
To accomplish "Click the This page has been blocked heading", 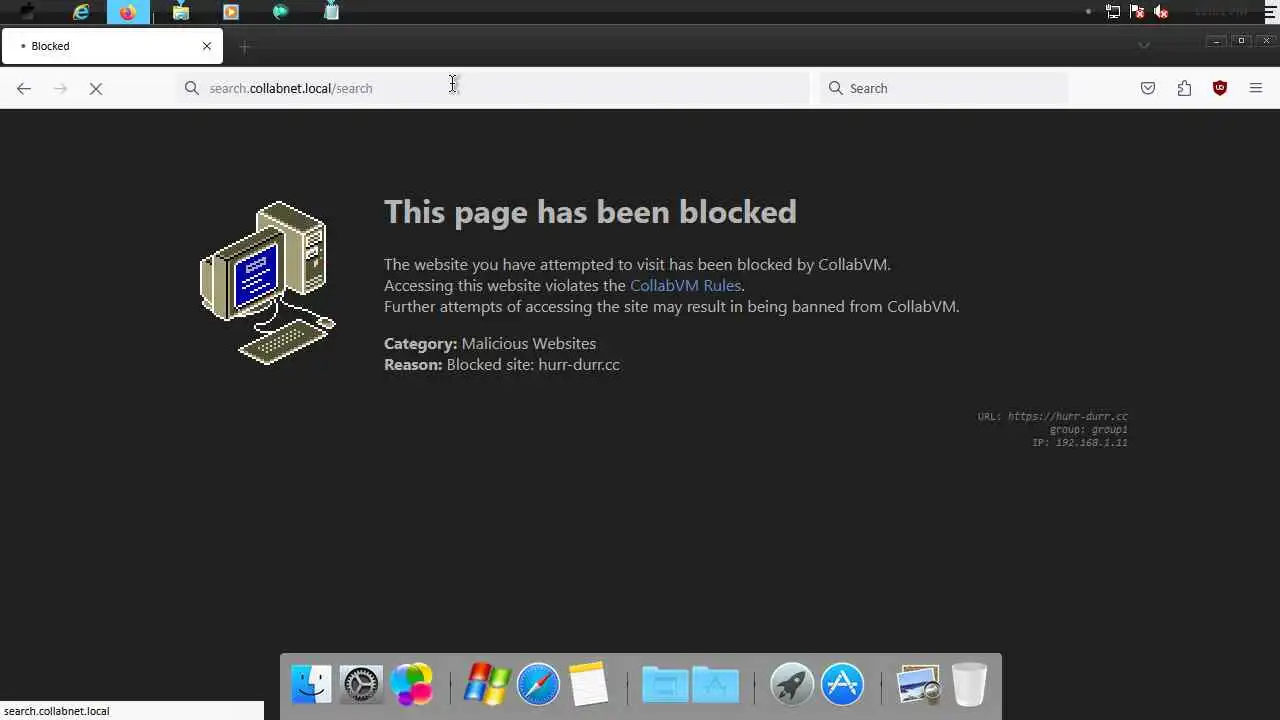I will point(590,212).
